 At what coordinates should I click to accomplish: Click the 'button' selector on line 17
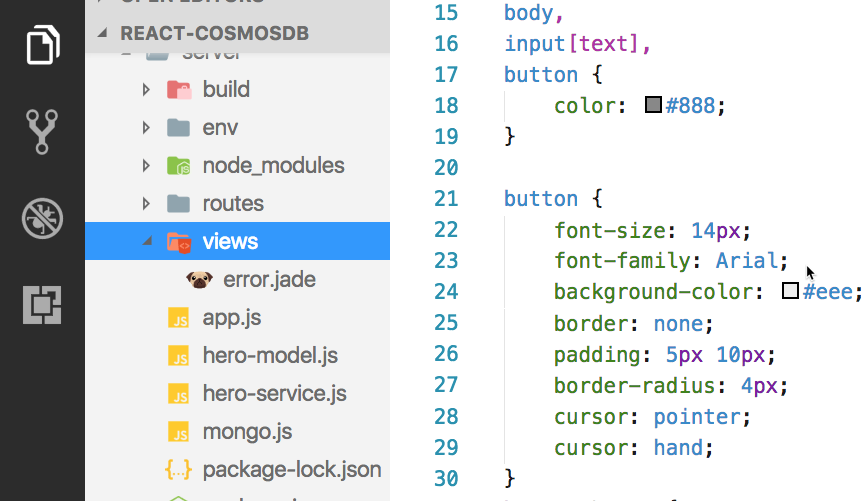pos(541,74)
